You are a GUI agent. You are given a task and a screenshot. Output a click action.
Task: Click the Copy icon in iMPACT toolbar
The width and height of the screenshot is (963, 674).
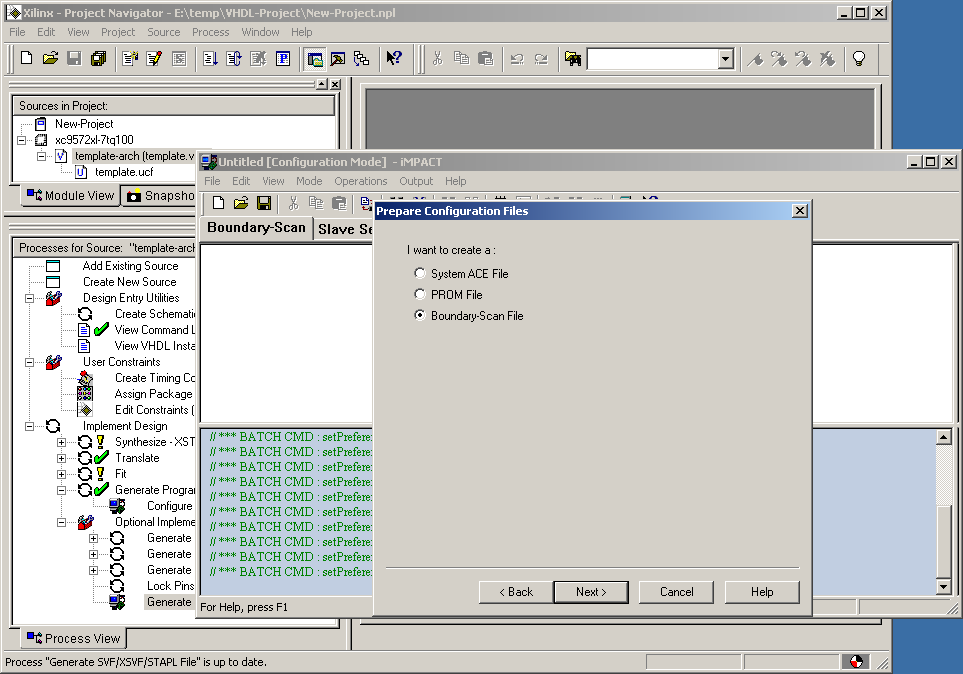pos(316,203)
